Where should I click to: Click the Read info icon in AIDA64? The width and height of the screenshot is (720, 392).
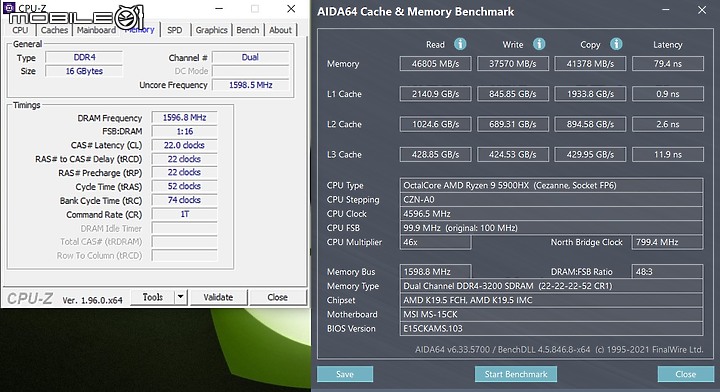coord(460,44)
